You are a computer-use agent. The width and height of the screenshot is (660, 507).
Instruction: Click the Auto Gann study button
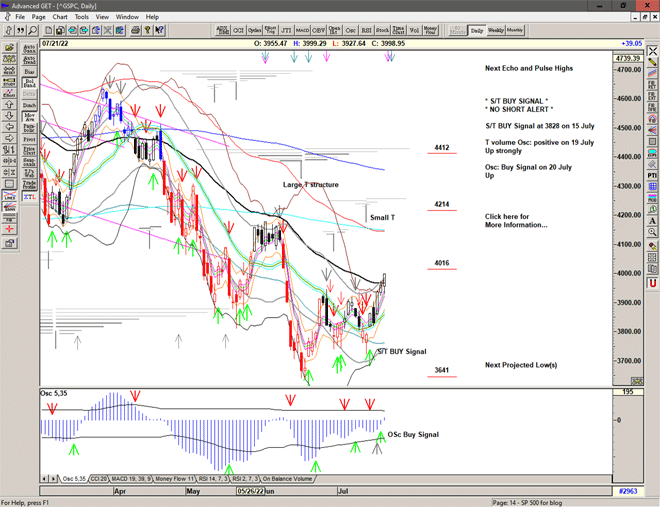tap(29, 47)
